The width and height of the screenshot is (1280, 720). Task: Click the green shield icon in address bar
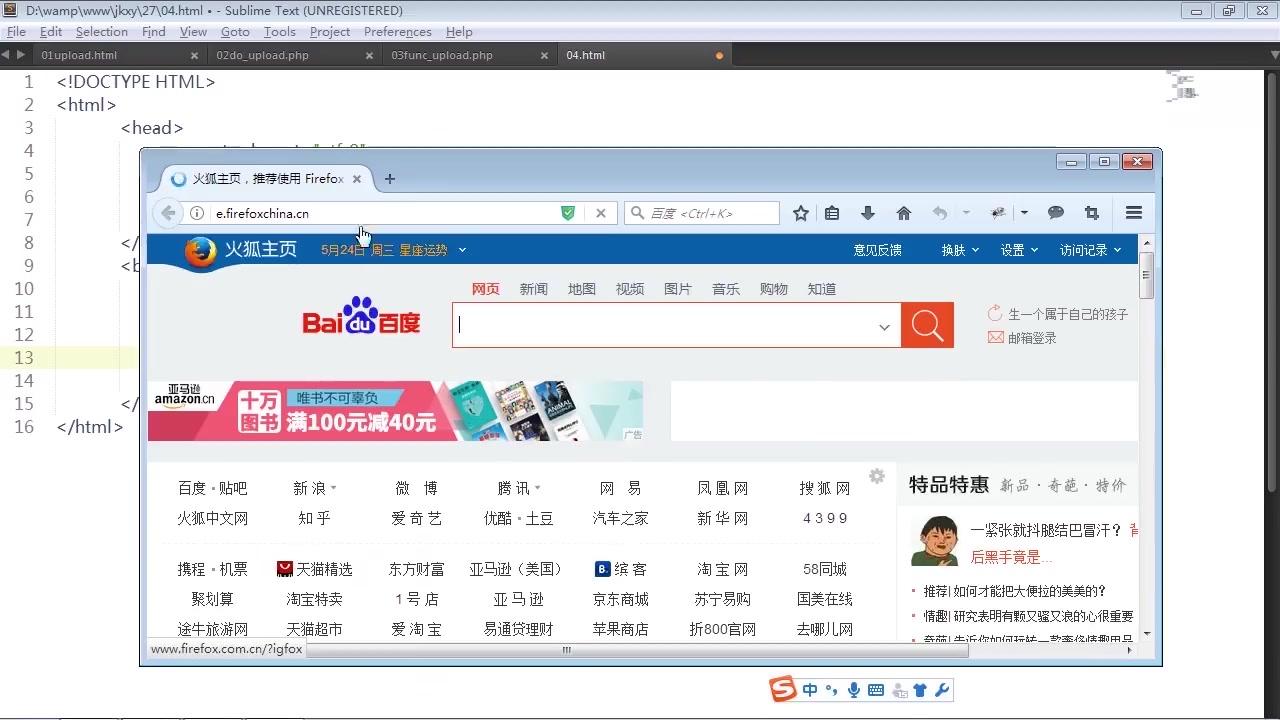tap(568, 213)
